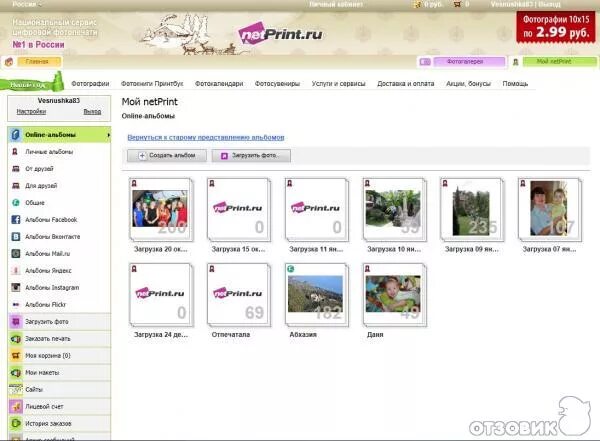The image size is (600, 441).
Task: Click the Личные альбомы icon in sidebar
Action: pyautogui.click(x=15, y=152)
